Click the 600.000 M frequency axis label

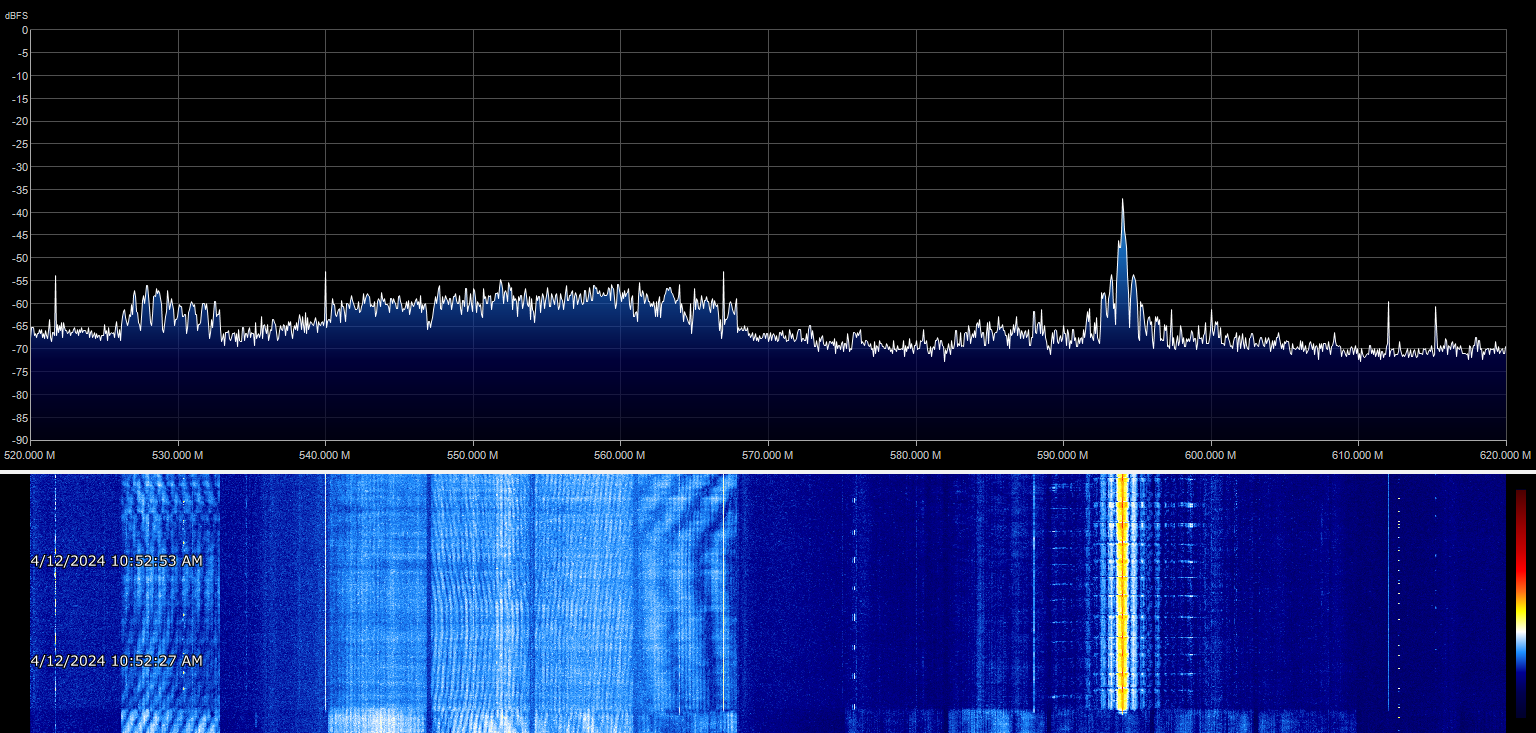click(1211, 455)
